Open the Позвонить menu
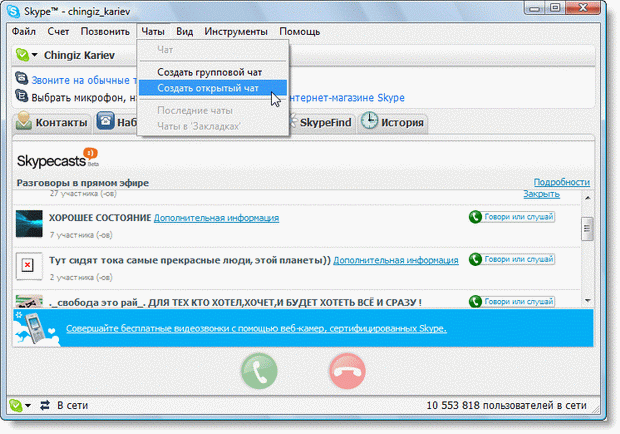Screen dimensions: 620x434 pos(105,32)
